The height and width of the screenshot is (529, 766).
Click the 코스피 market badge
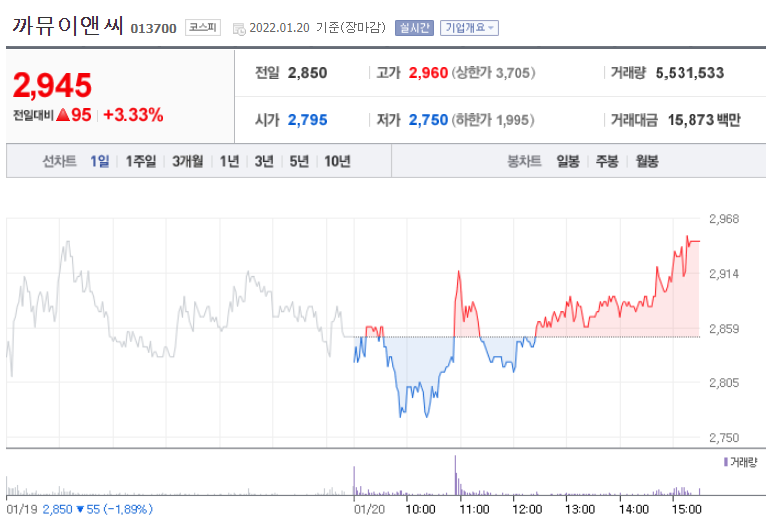(203, 27)
